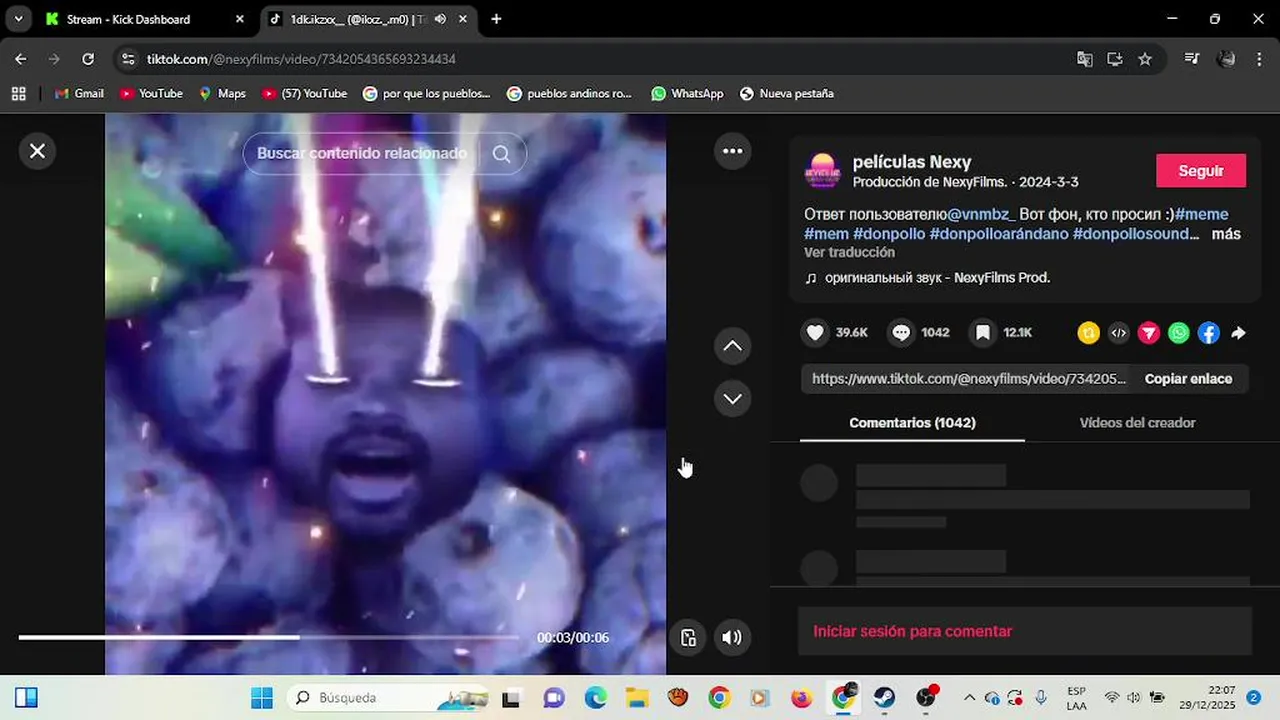Open the Chrome apps grid in the bookmarks bar
Image resolution: width=1280 pixels, height=720 pixels.
pyautogui.click(x=18, y=93)
